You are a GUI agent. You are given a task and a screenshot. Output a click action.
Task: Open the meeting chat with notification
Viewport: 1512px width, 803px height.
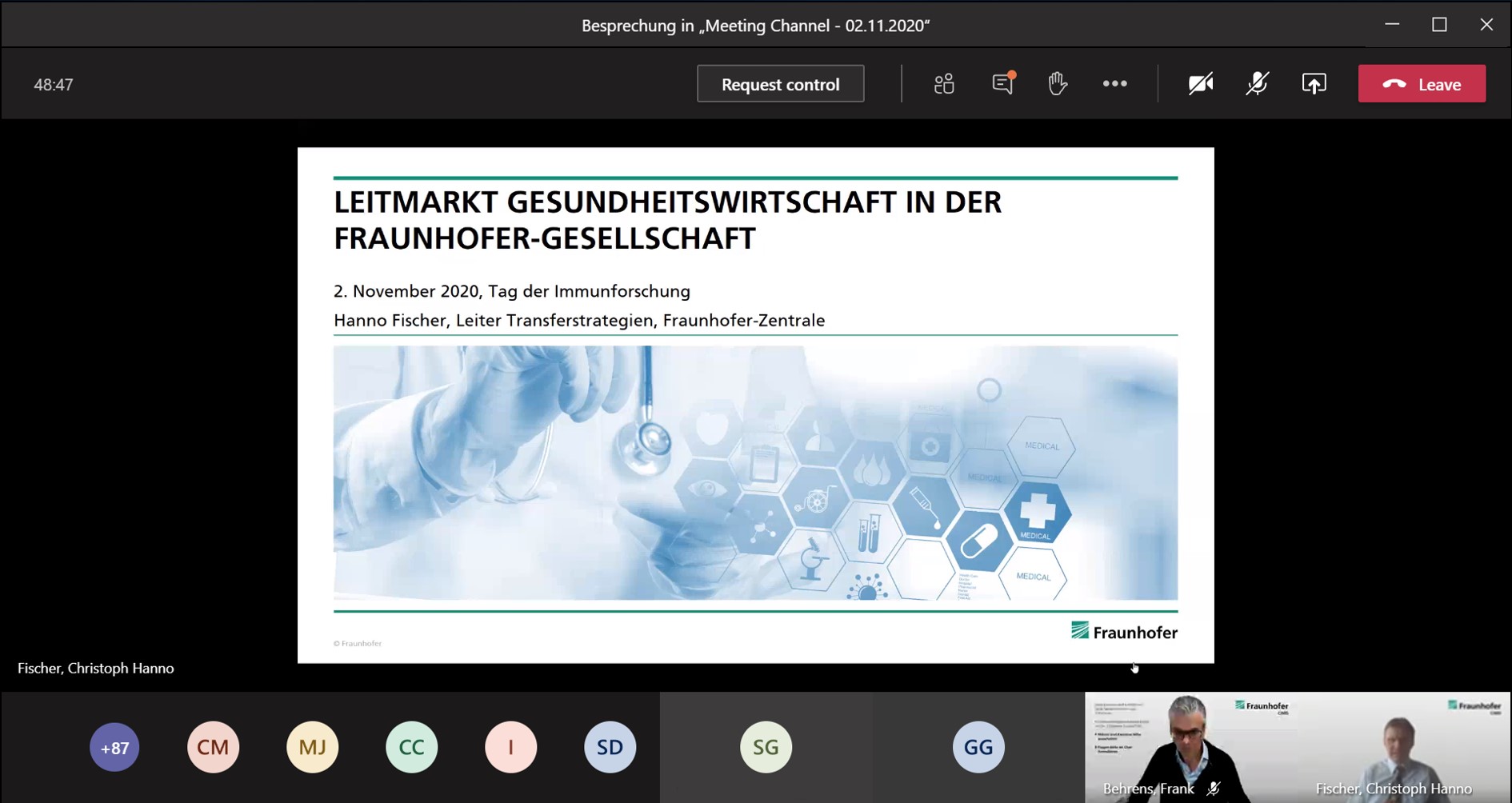1002,83
